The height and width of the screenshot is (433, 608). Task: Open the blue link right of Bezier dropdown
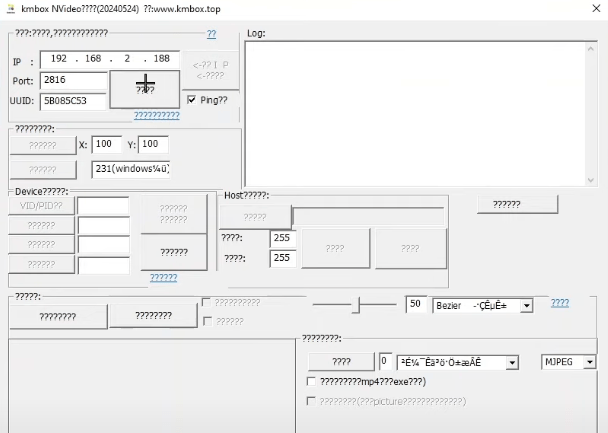pos(560,303)
